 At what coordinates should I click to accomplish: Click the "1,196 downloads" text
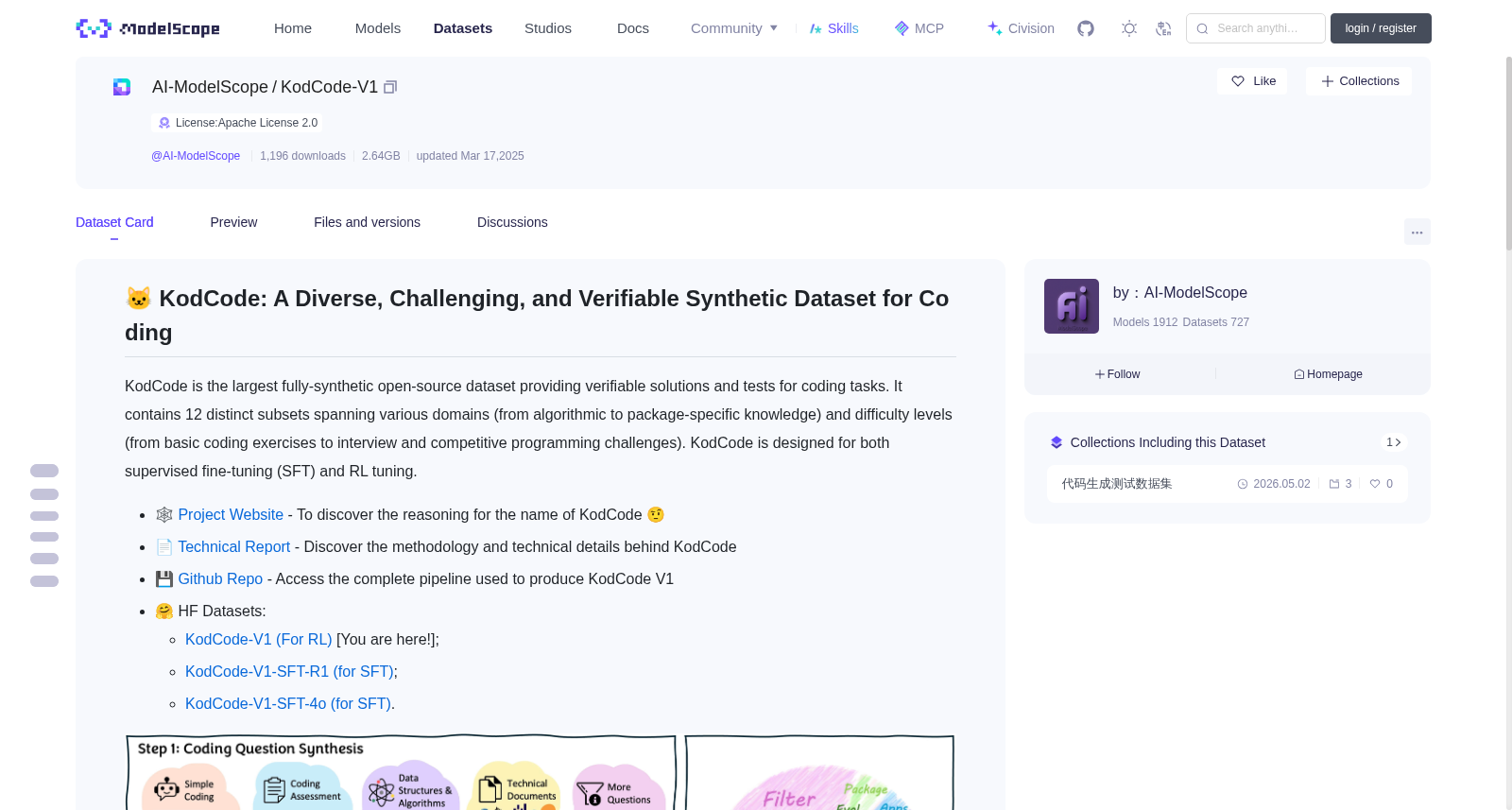(302, 156)
